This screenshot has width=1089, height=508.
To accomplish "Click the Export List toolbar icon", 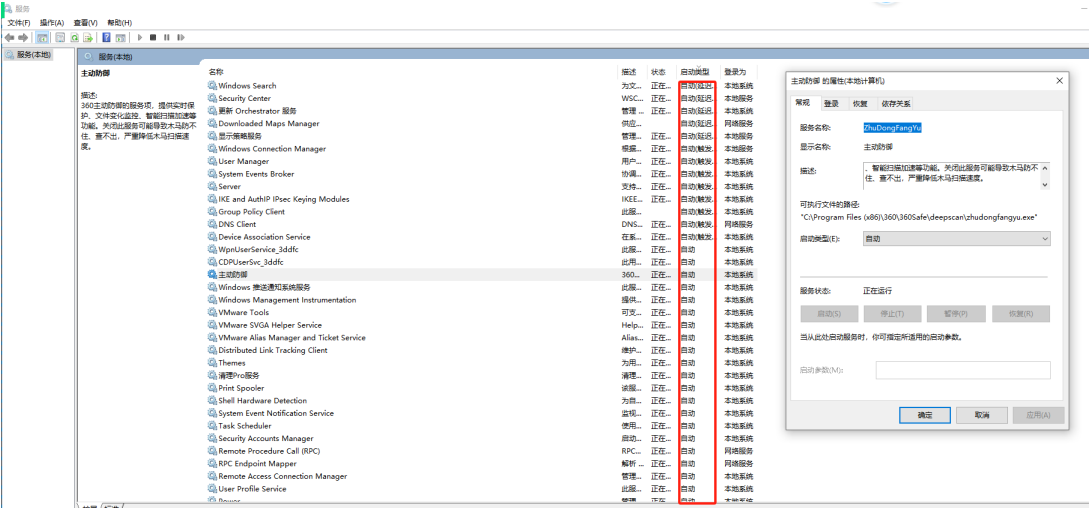I will point(88,38).
